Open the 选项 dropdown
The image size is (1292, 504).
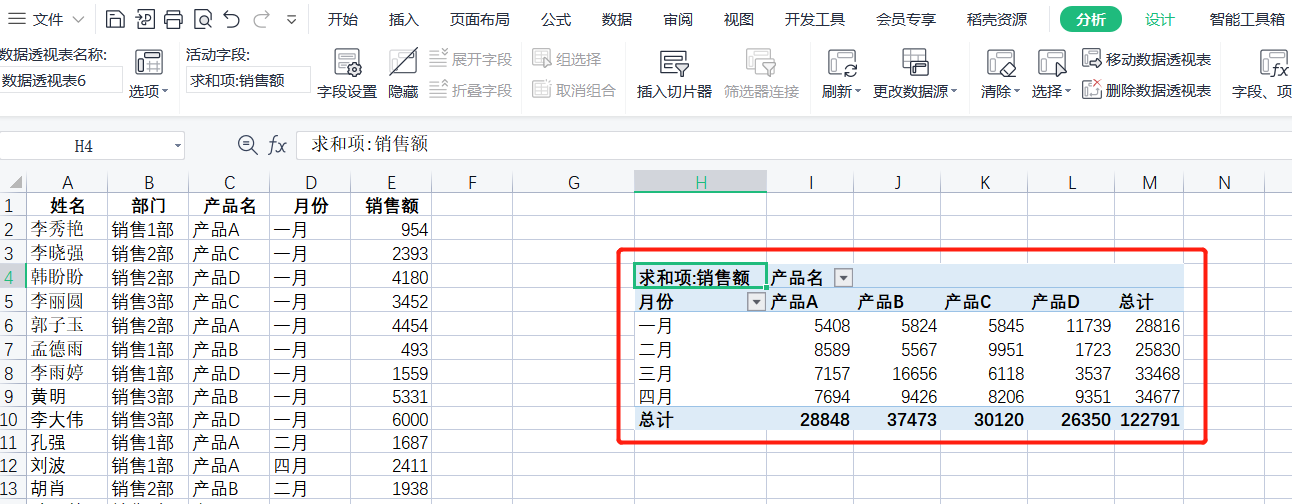149,91
